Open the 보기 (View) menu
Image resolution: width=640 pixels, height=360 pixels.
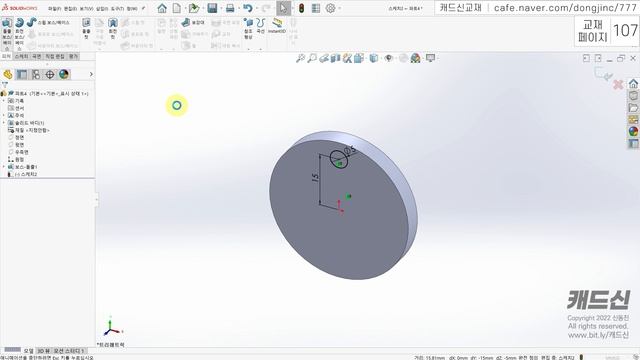(x=86, y=9)
